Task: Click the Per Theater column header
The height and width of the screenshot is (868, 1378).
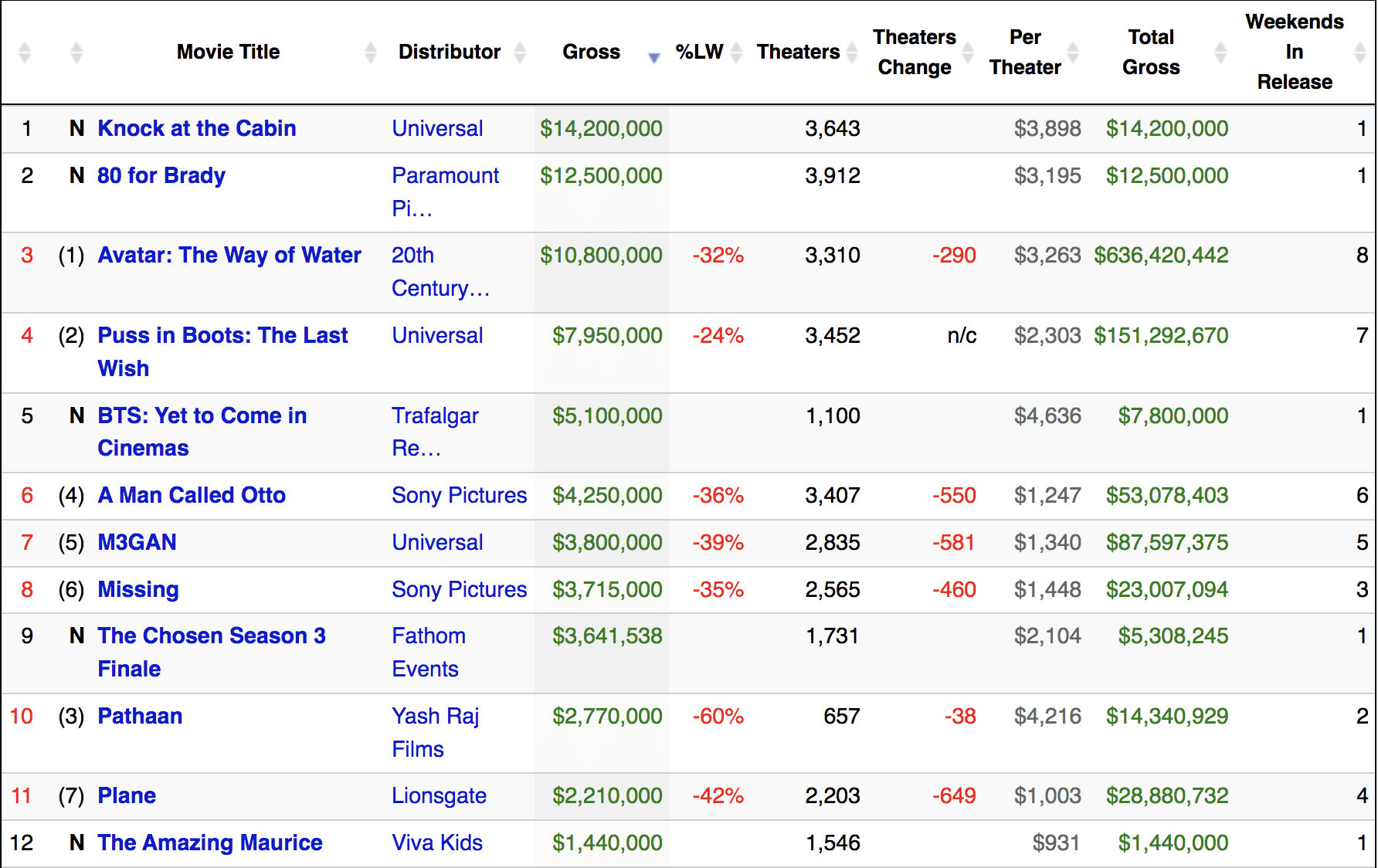Action: coord(1025,52)
